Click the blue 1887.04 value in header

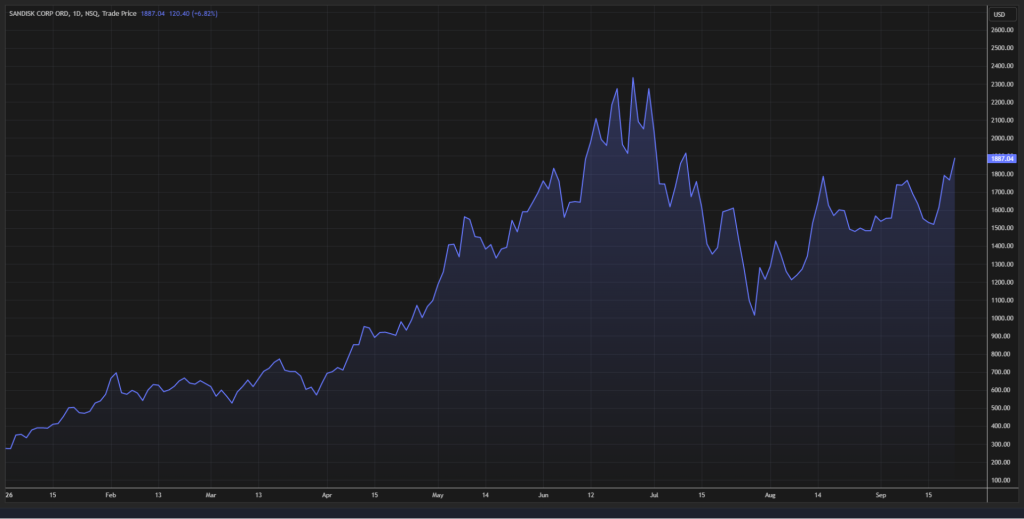pyautogui.click(x=153, y=13)
